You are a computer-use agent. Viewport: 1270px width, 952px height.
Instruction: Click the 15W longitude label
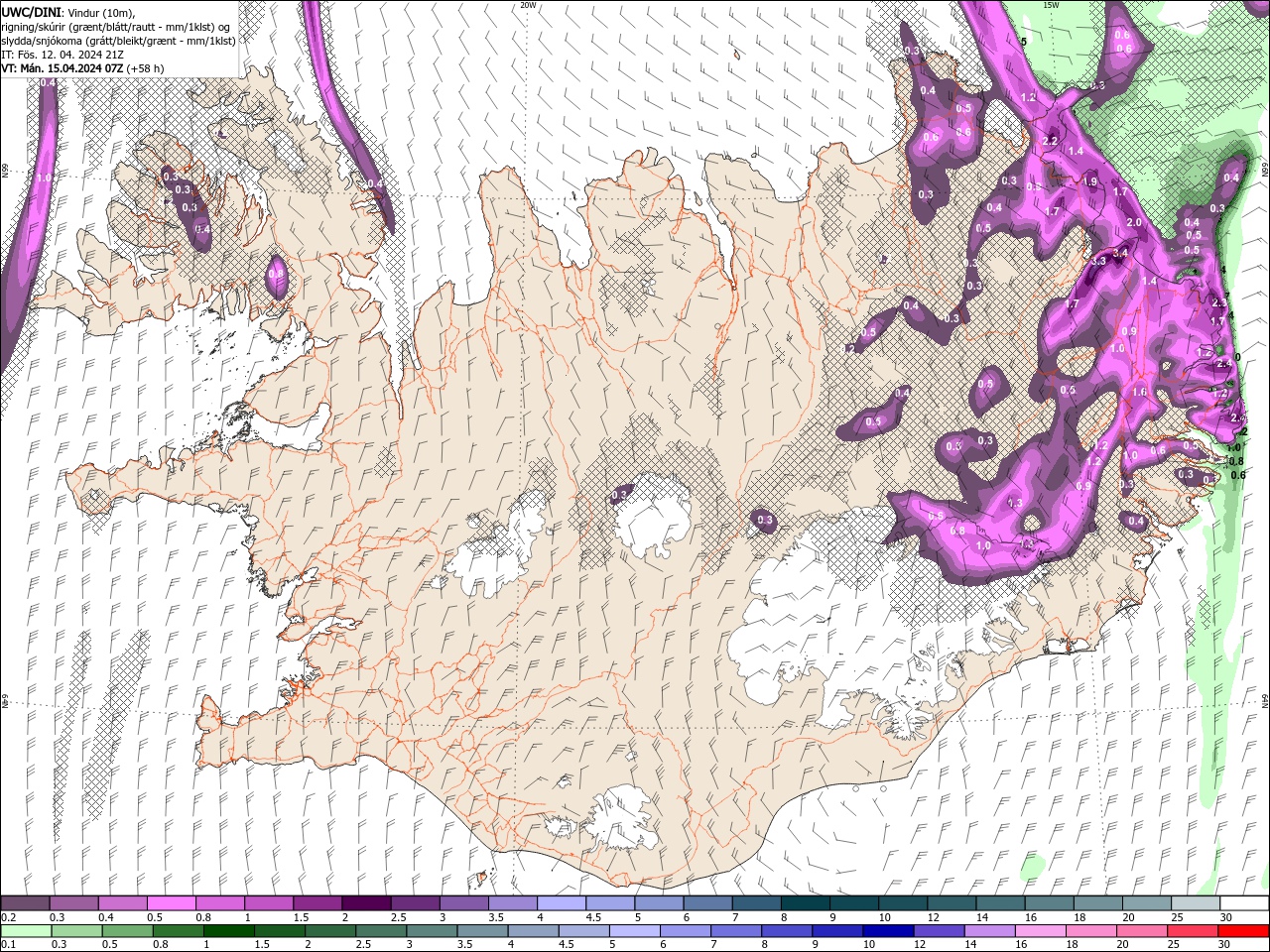point(1050,5)
